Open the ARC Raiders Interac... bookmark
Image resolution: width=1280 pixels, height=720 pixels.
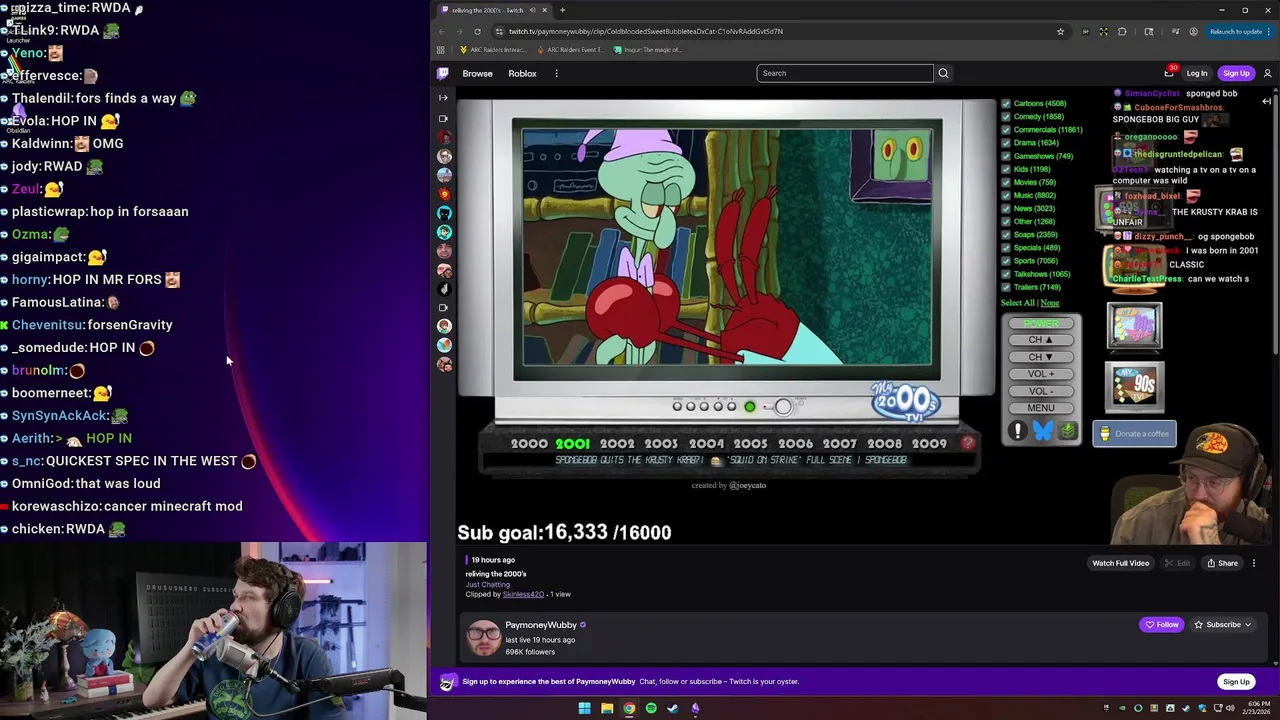(x=493, y=49)
